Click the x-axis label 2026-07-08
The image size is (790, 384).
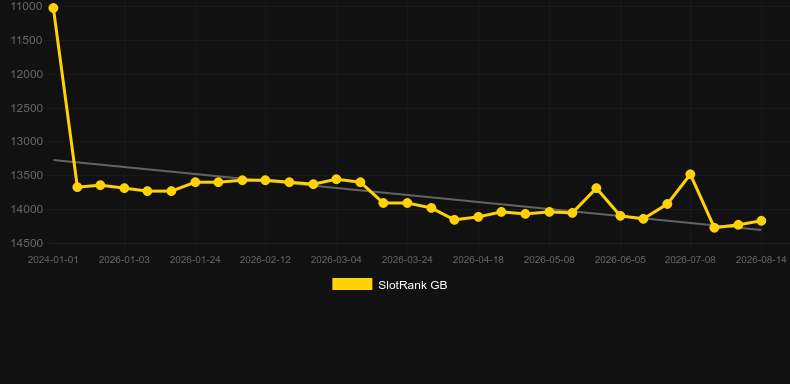pos(690,260)
